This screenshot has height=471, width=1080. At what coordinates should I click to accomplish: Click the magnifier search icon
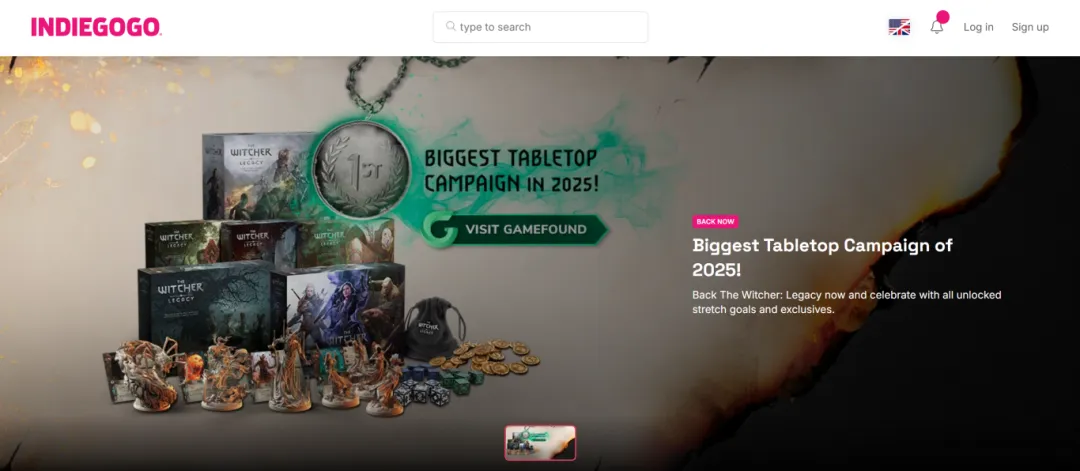(450, 26)
